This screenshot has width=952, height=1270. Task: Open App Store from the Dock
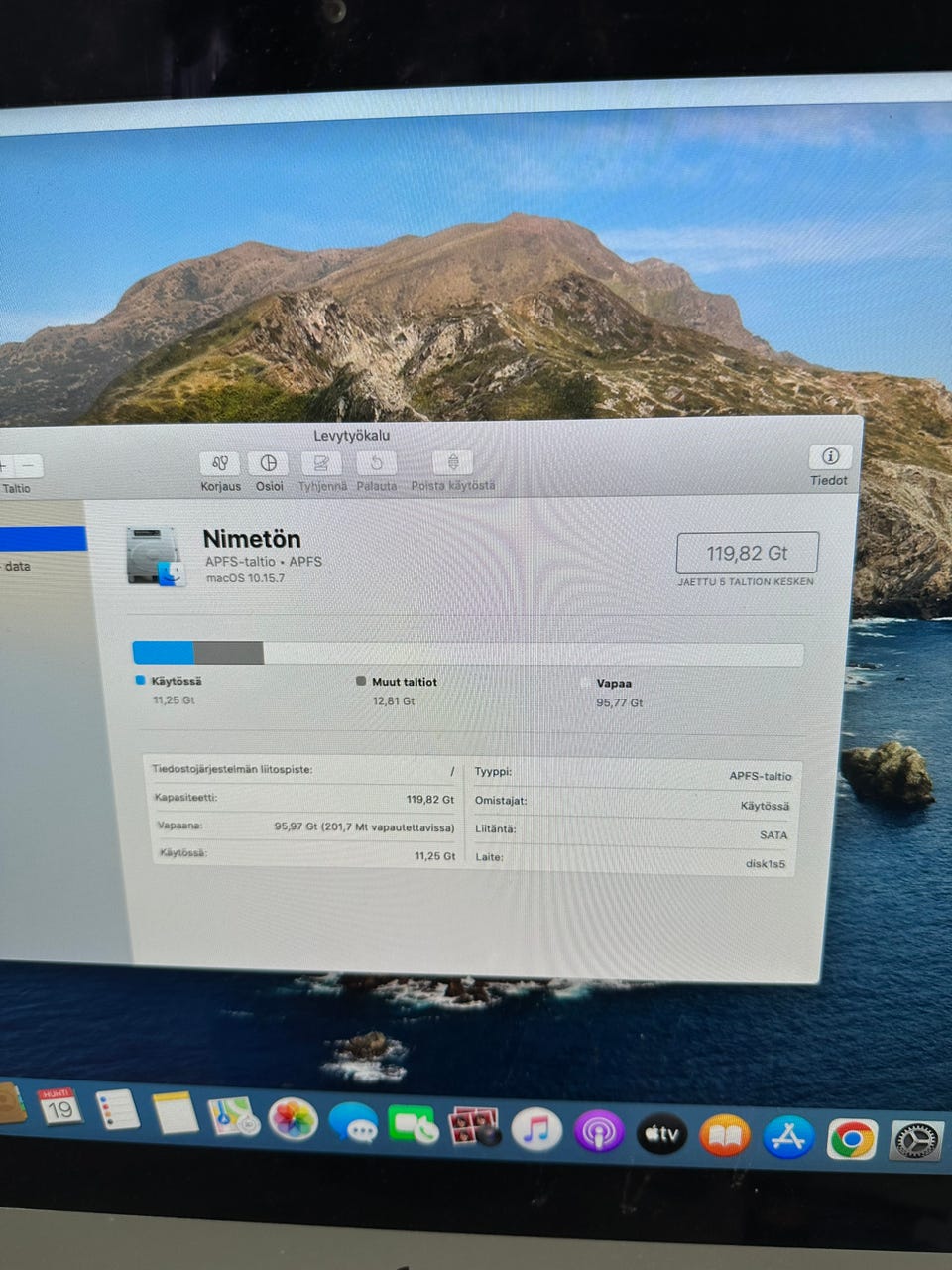tap(788, 1138)
